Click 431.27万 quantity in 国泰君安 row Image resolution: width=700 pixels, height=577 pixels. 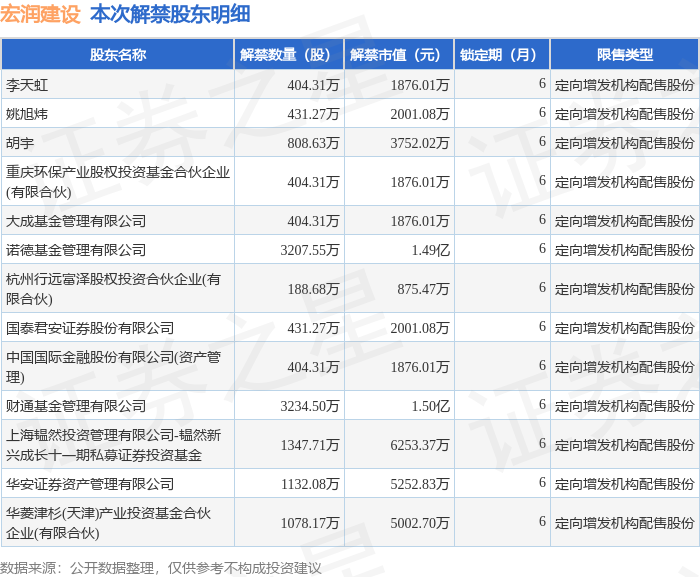313,328
